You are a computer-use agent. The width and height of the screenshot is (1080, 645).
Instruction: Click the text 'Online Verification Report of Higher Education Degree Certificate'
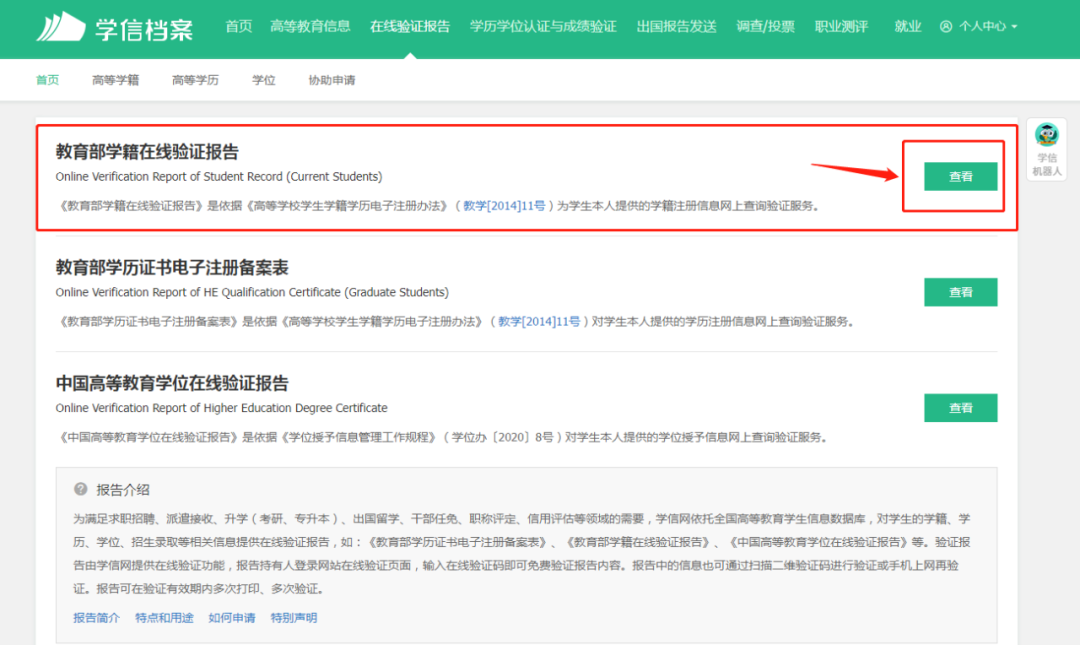[222, 408]
